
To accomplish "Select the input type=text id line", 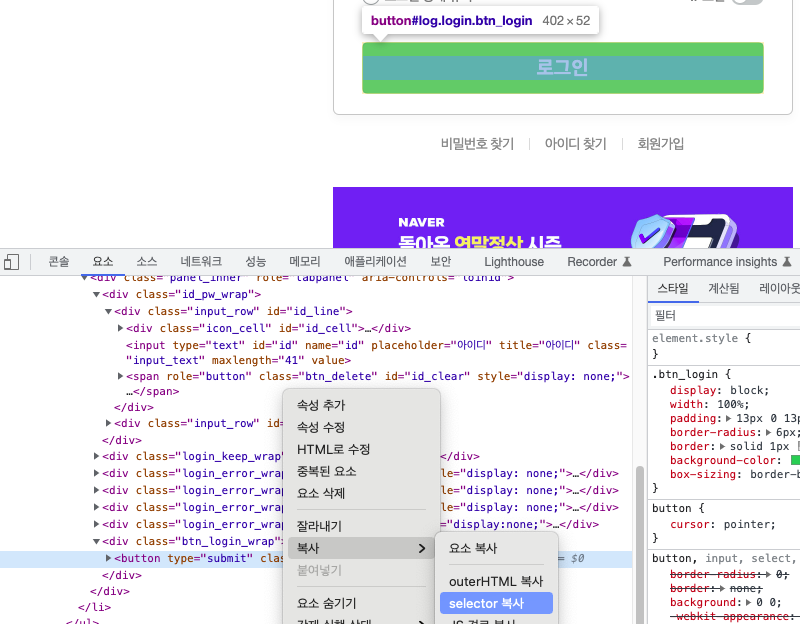I will click(376, 353).
